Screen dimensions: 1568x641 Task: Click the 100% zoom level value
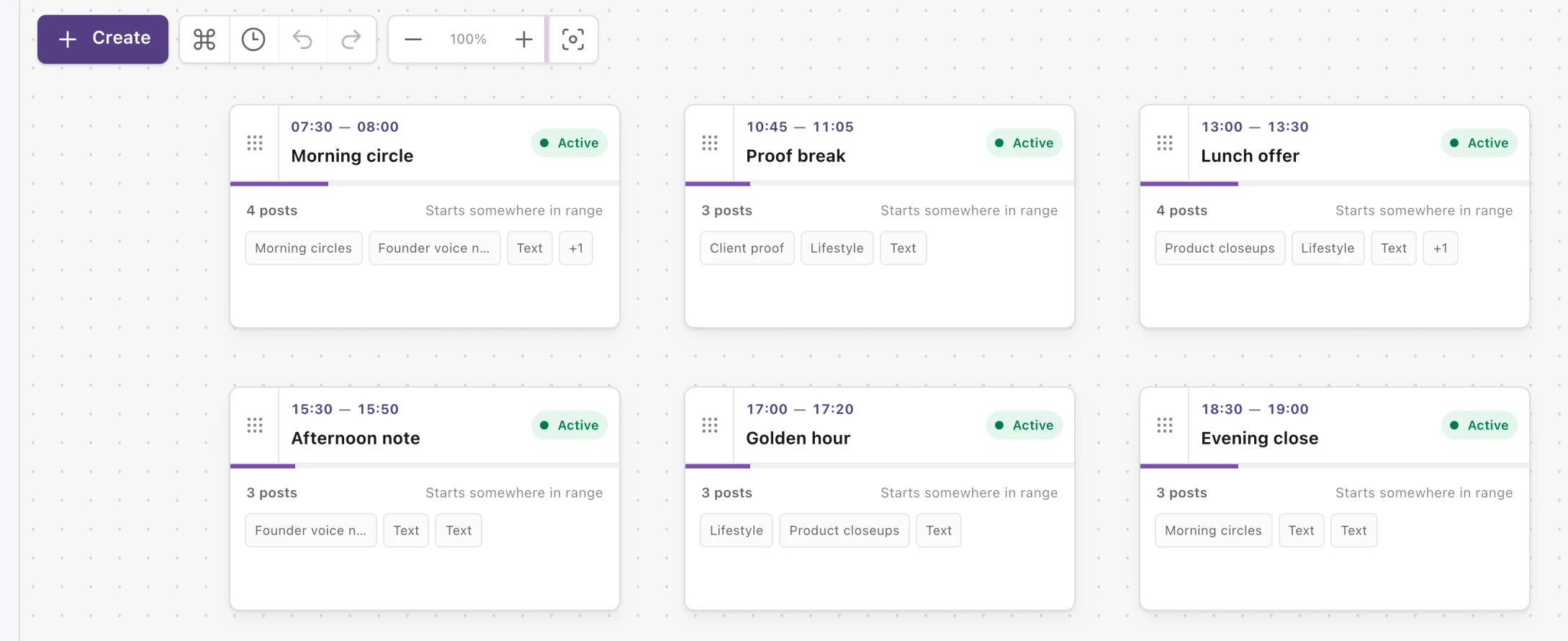468,39
